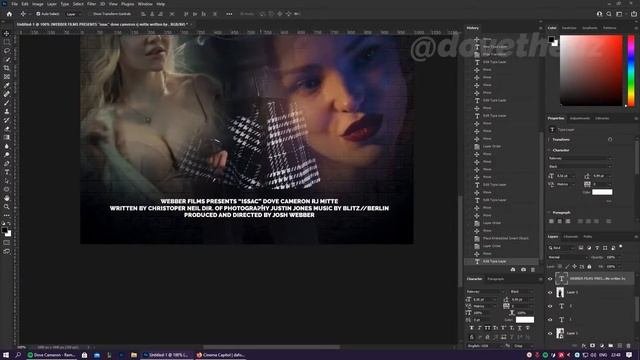Select the Clone Stamp tool

click(7, 111)
